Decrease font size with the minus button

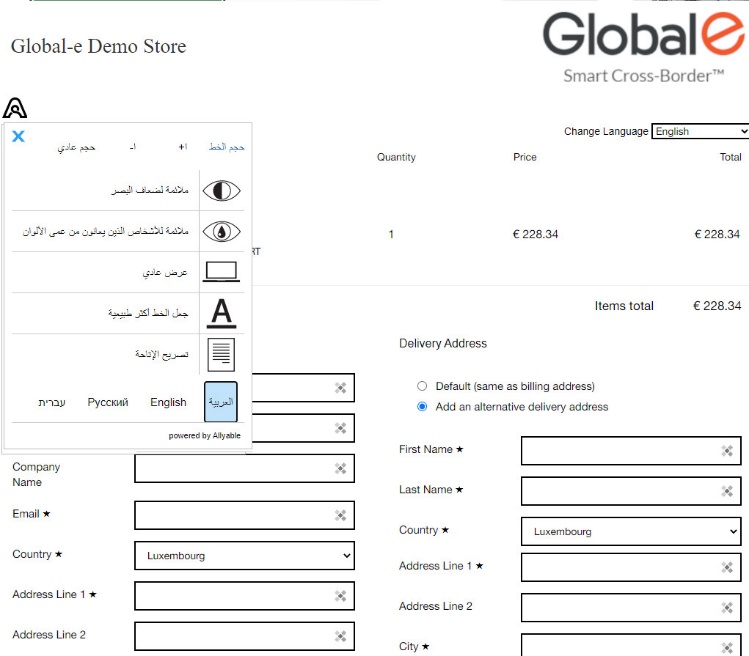tap(132, 147)
